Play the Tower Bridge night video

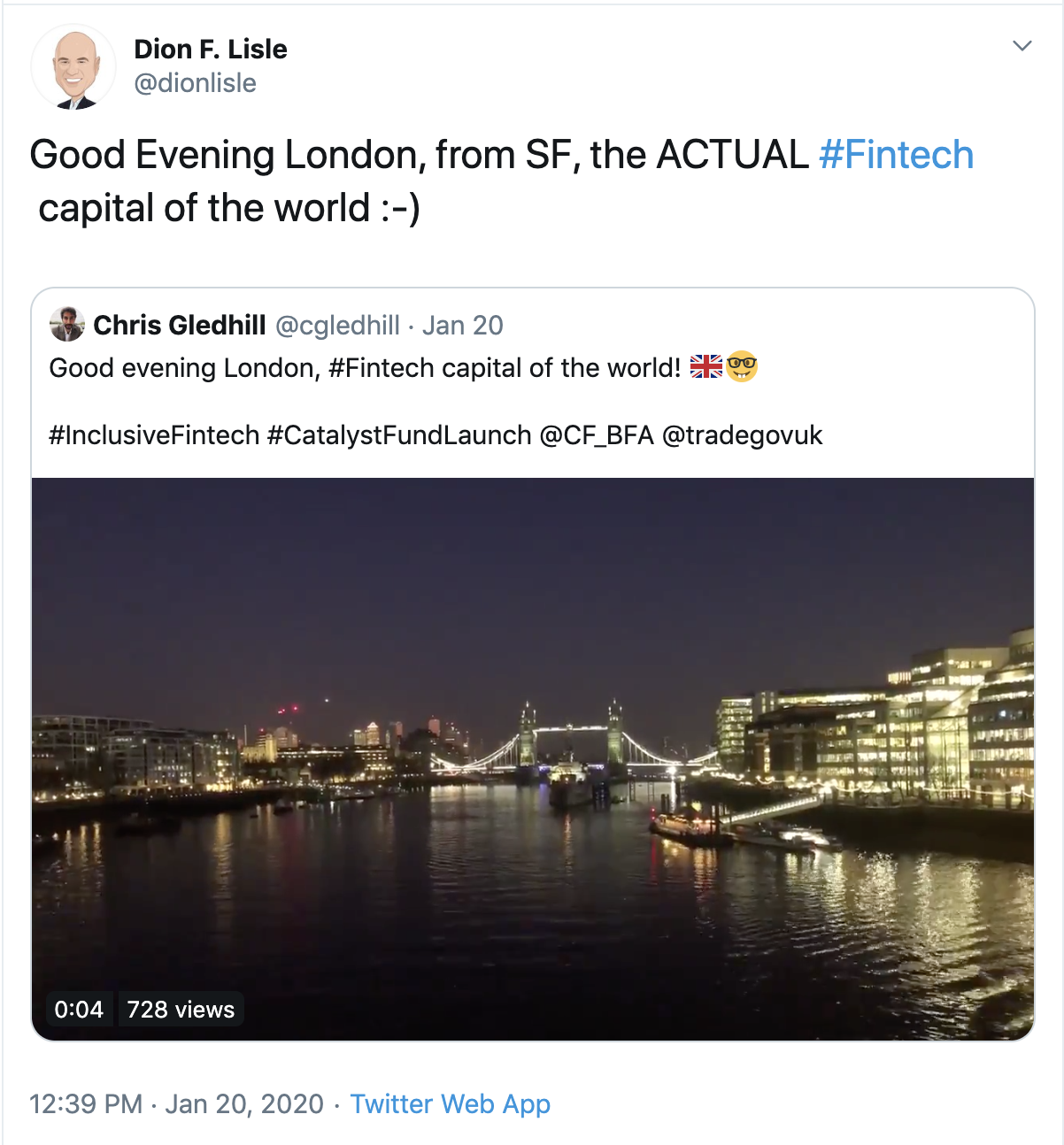pos(533,758)
